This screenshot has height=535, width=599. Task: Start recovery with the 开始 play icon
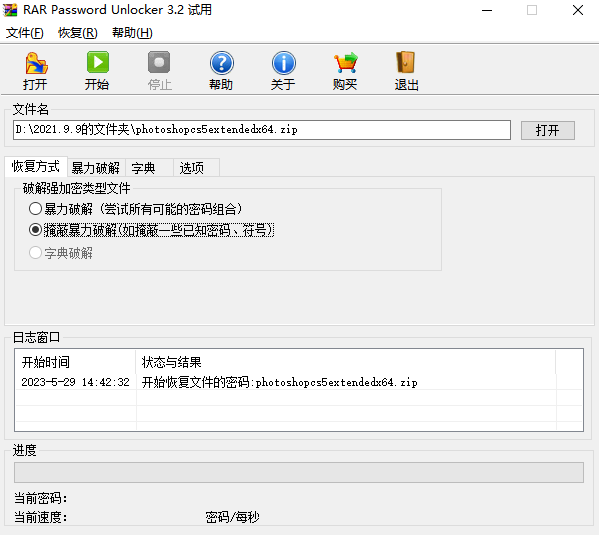click(x=98, y=62)
